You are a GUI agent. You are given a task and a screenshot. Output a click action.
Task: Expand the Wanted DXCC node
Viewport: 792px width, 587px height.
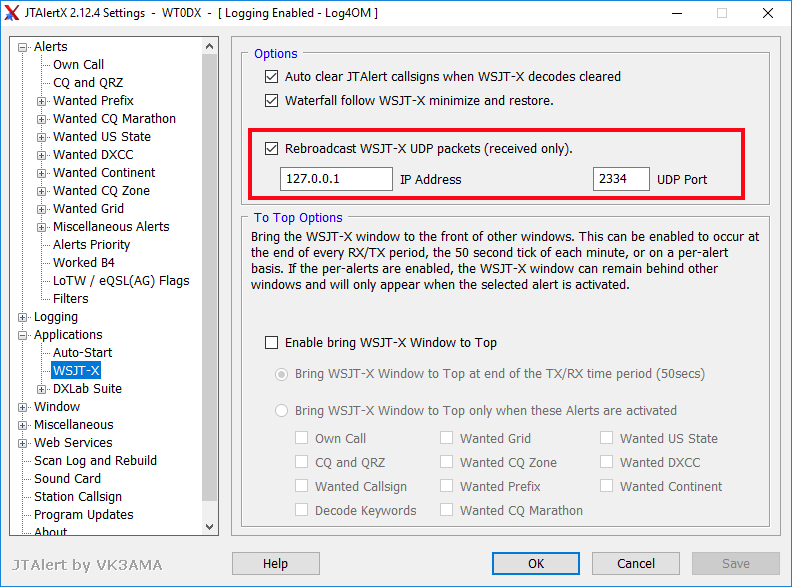tap(41, 156)
